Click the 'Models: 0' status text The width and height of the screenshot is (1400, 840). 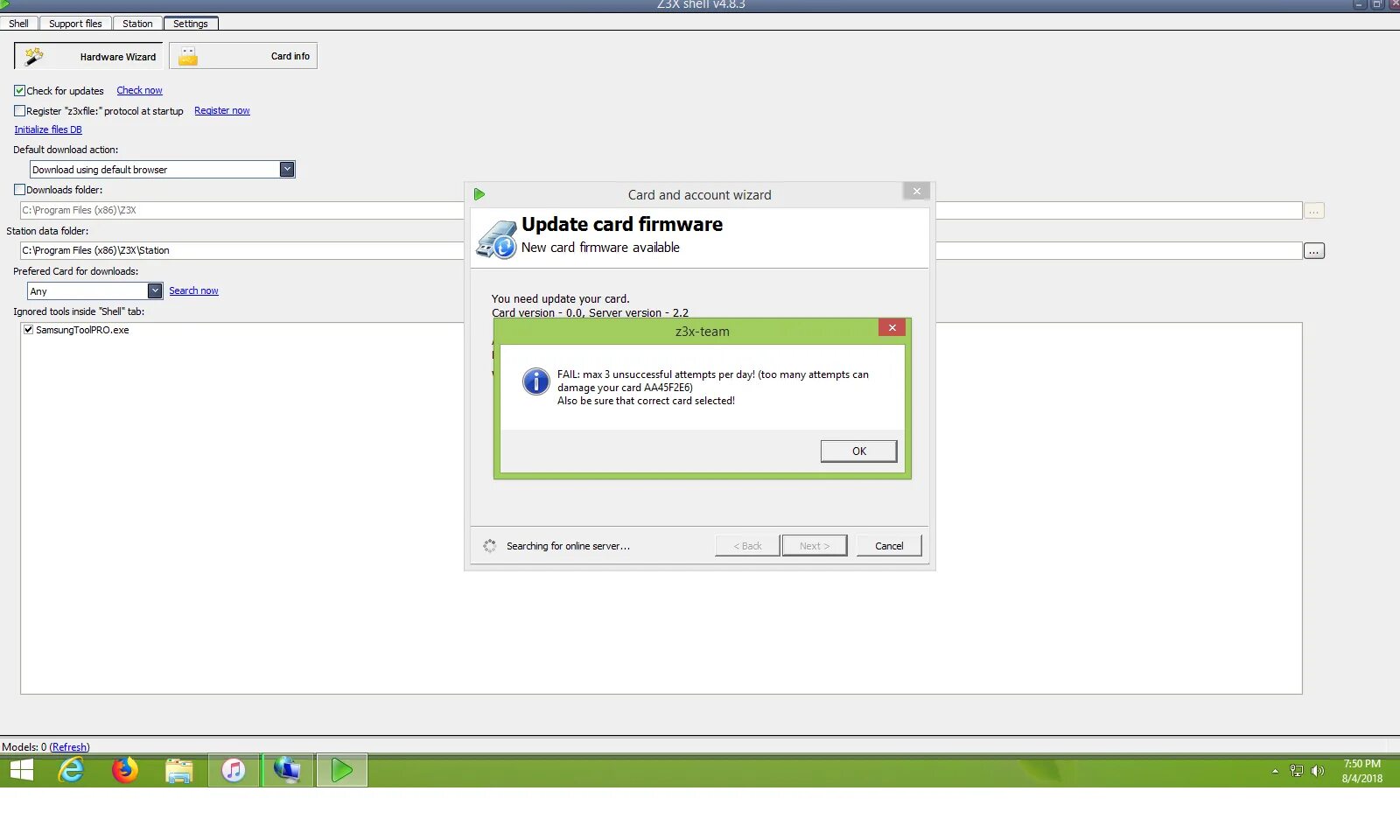tap(24, 746)
